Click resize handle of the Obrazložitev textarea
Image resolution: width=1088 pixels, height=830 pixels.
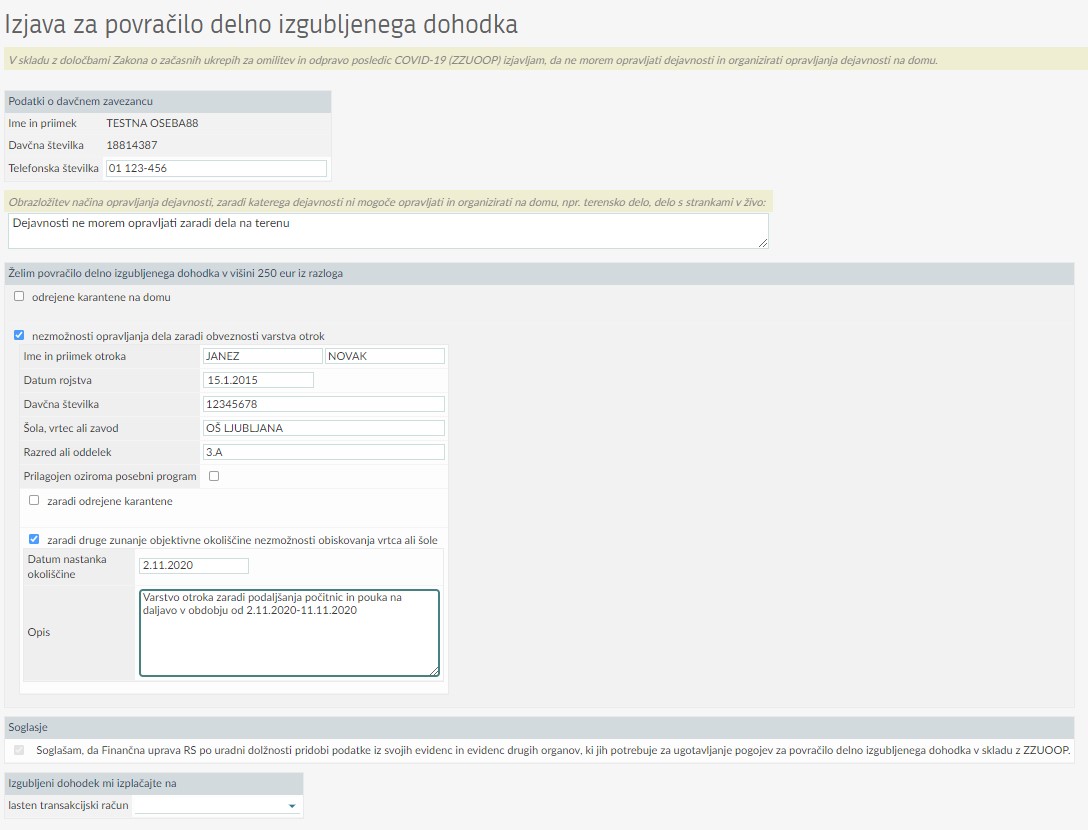763,243
